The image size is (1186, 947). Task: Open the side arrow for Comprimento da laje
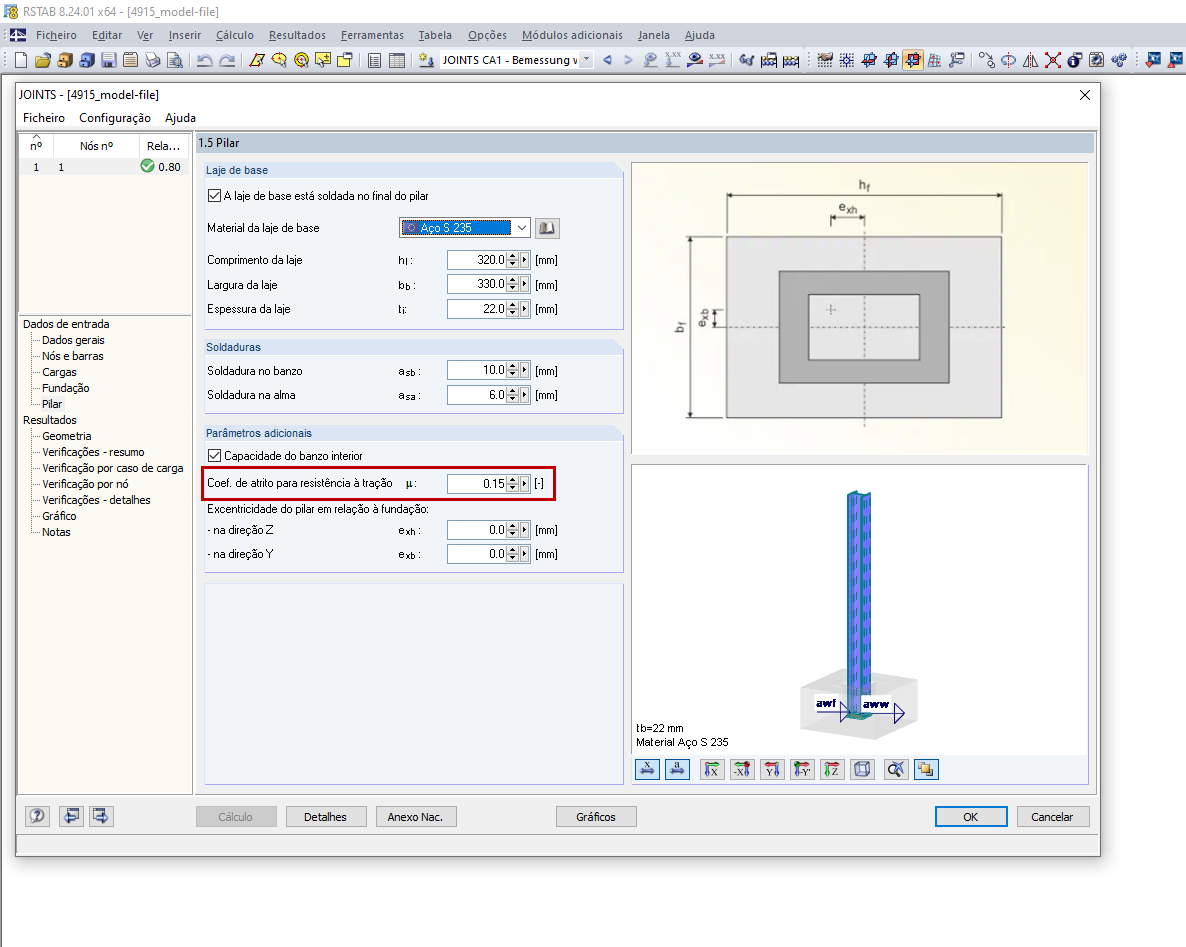tap(524, 260)
